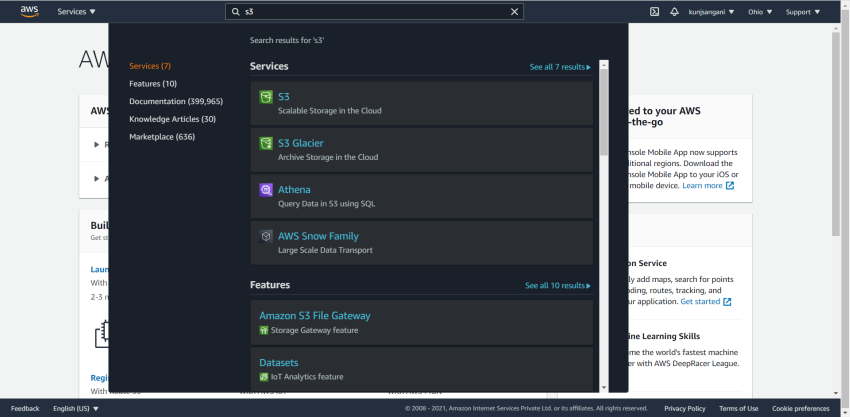
Task: Click 'Scalable Storage in the Cloud' text
Action: click(330, 111)
